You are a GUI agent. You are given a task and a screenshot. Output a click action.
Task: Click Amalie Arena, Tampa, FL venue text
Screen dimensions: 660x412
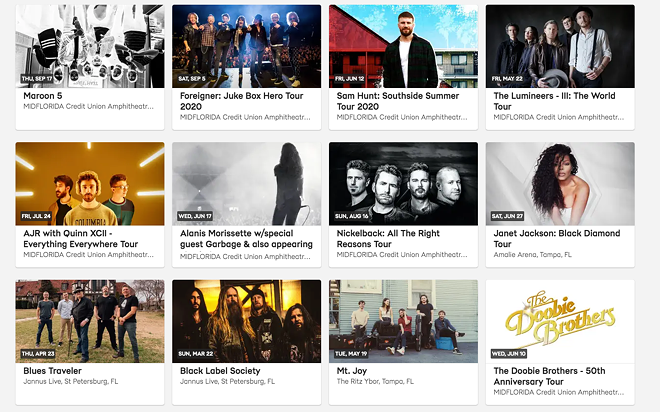pos(532,255)
